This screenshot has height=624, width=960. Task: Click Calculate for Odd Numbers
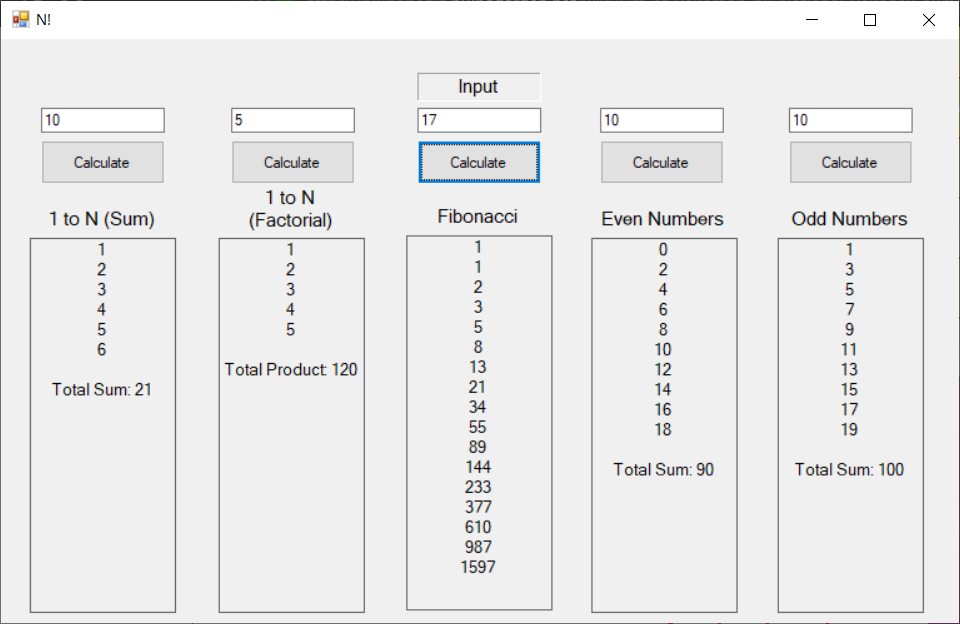[850, 162]
